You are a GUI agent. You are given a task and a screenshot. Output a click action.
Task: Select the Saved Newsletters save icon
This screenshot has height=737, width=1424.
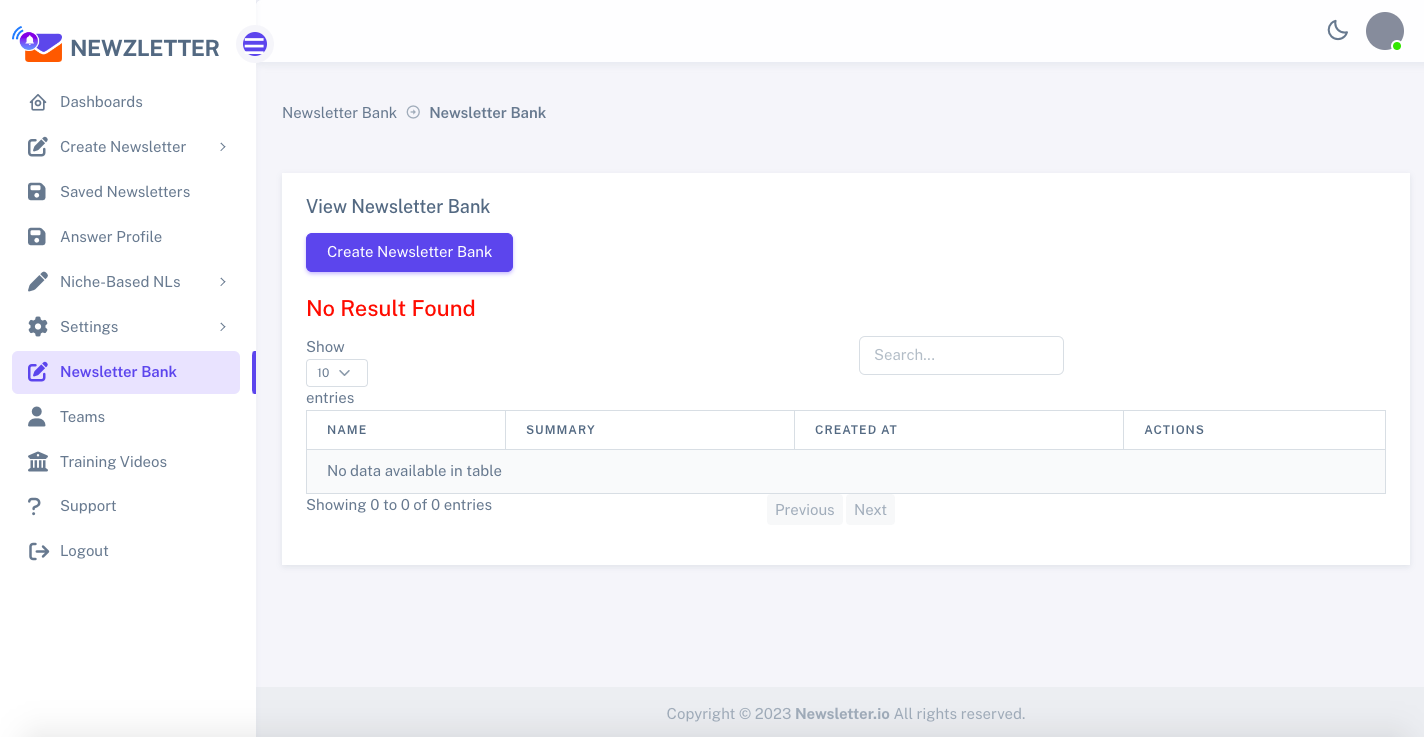tap(38, 191)
